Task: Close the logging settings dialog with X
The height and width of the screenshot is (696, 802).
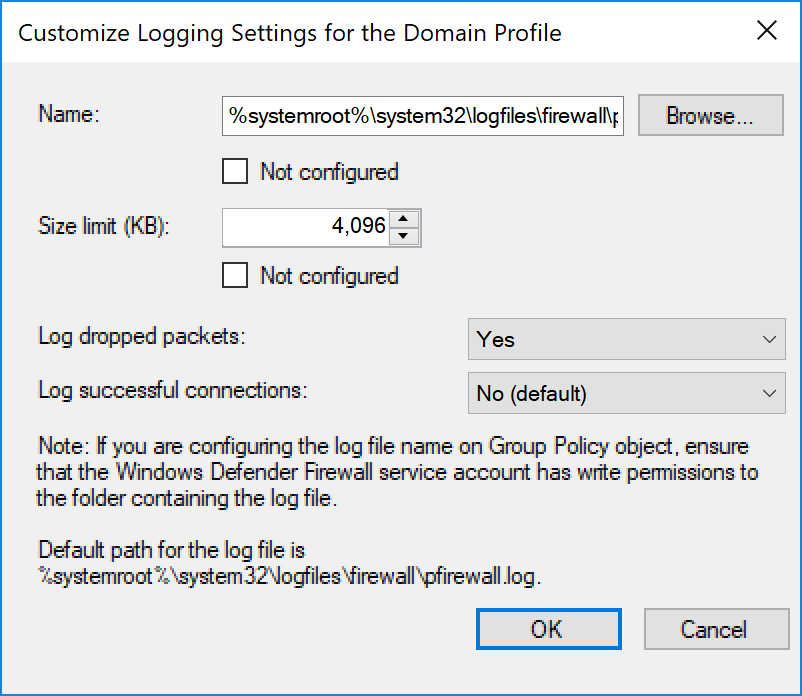Action: click(767, 31)
